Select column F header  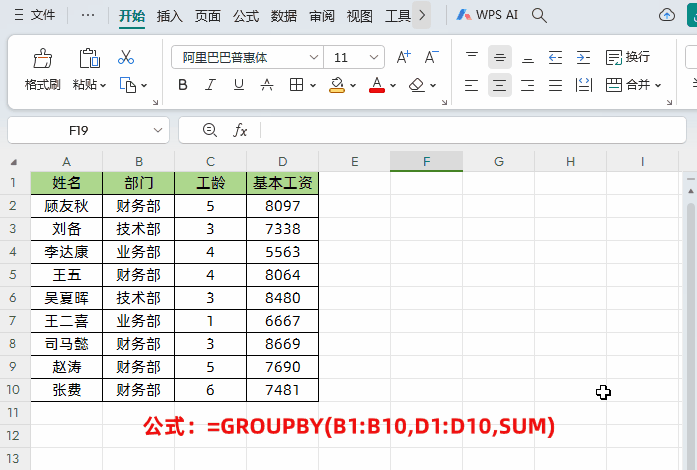click(426, 161)
